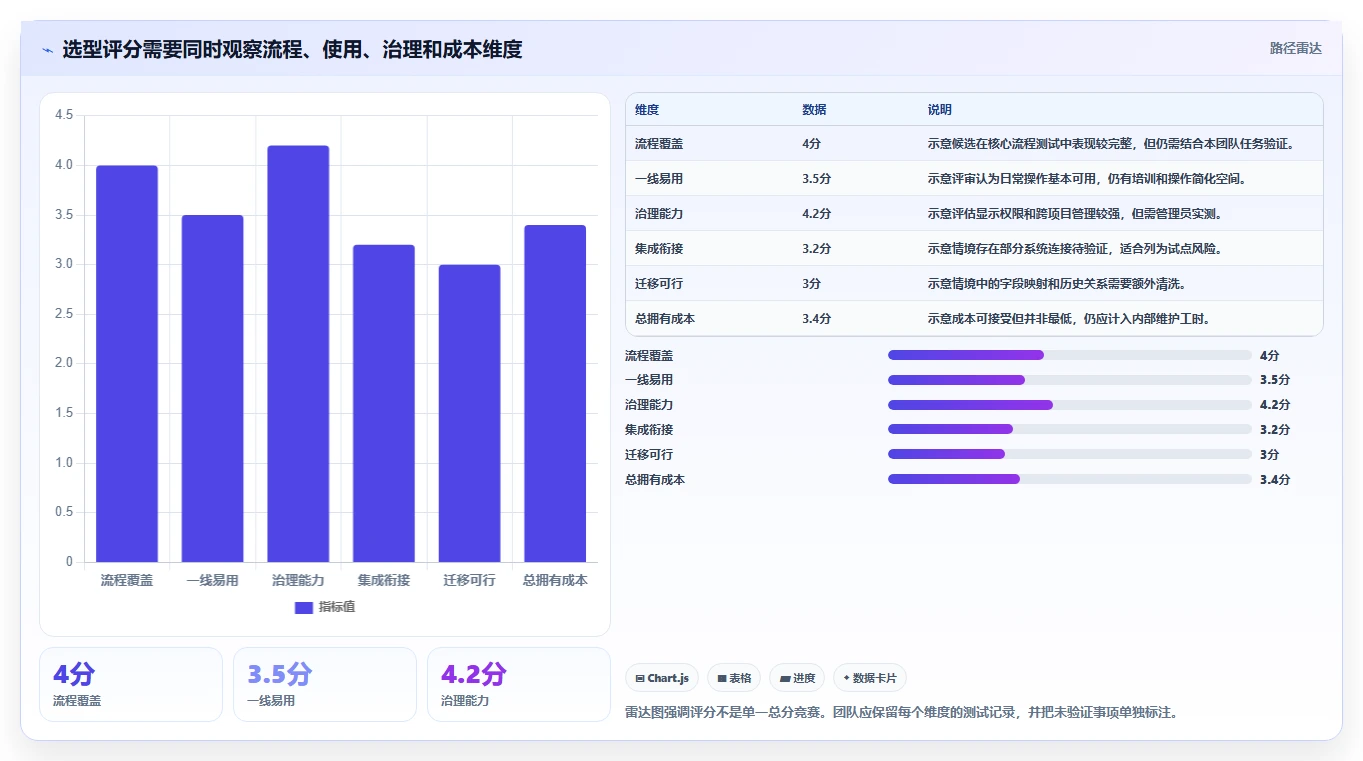
Task: Click the 4分 value in the table
Action: (x=812, y=144)
